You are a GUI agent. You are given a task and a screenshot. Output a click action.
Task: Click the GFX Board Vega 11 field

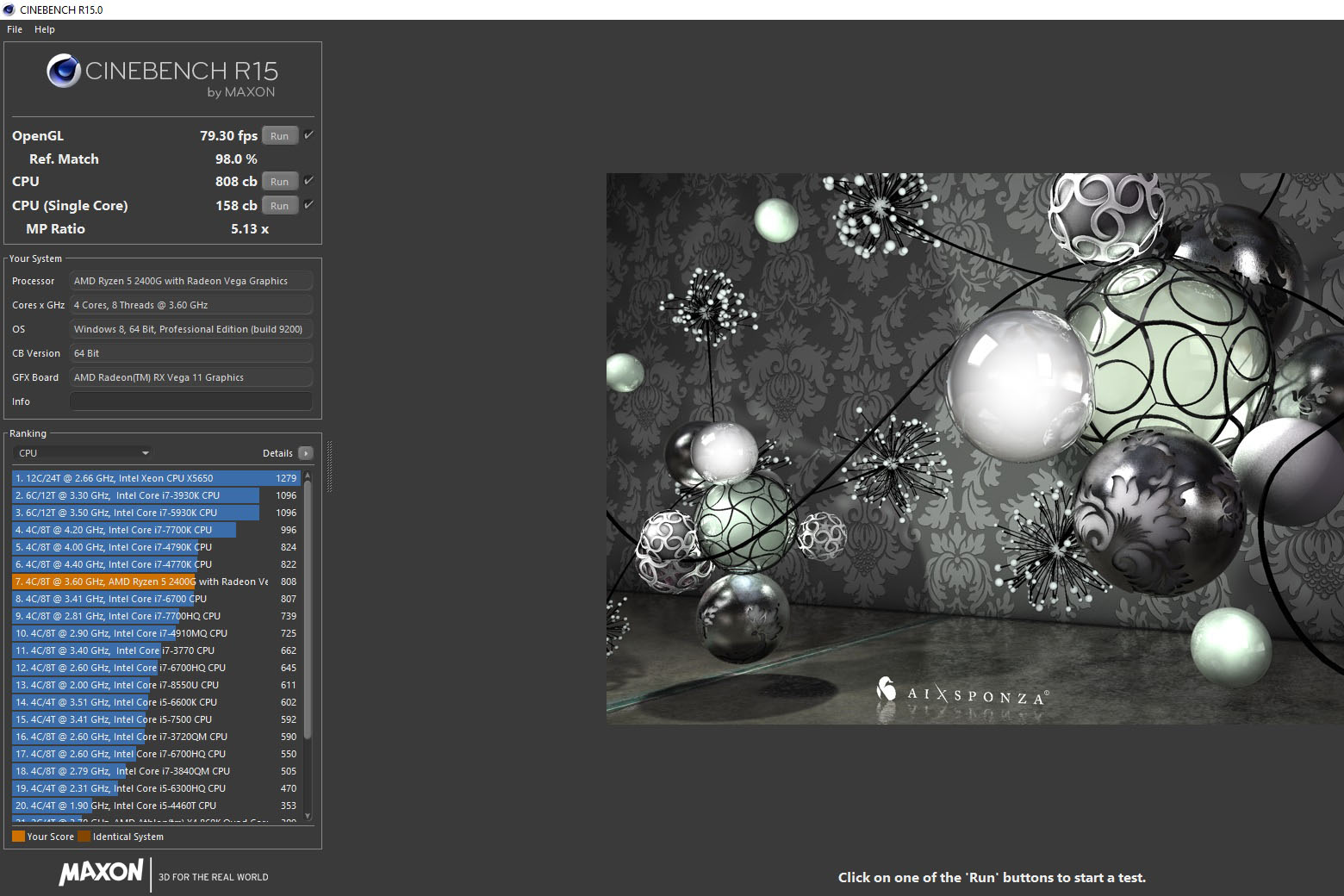point(191,377)
